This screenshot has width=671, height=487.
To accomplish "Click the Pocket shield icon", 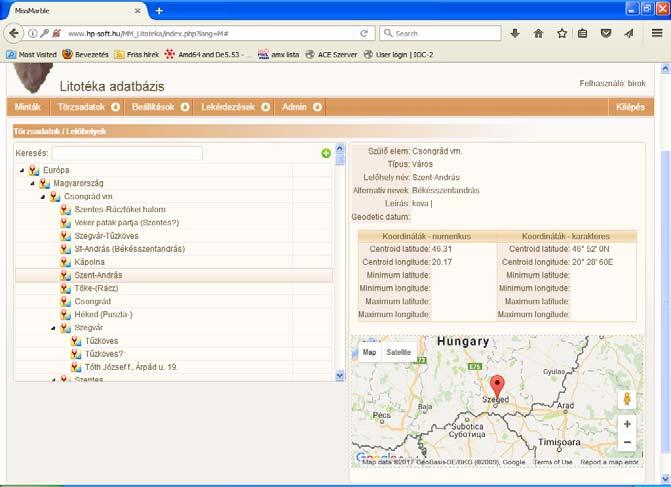I will tap(606, 33).
